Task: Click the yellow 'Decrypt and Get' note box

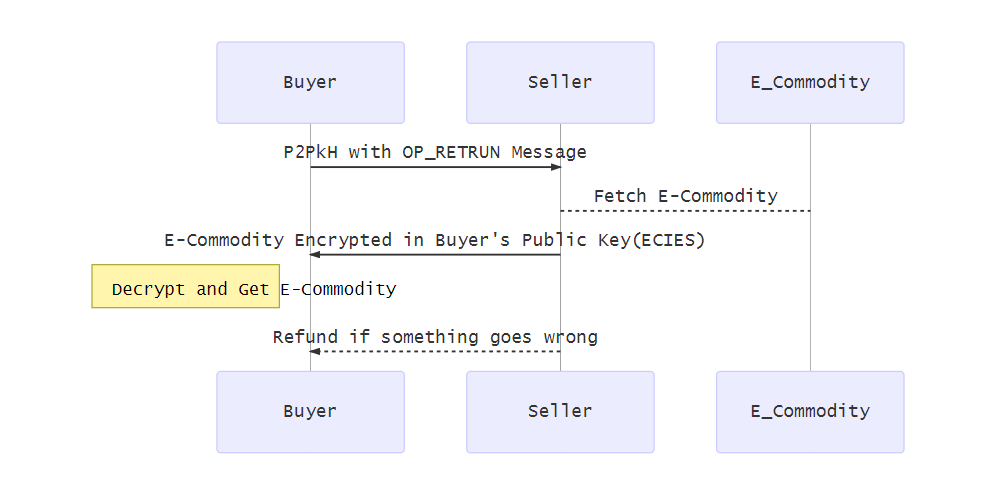Action: tap(185, 286)
